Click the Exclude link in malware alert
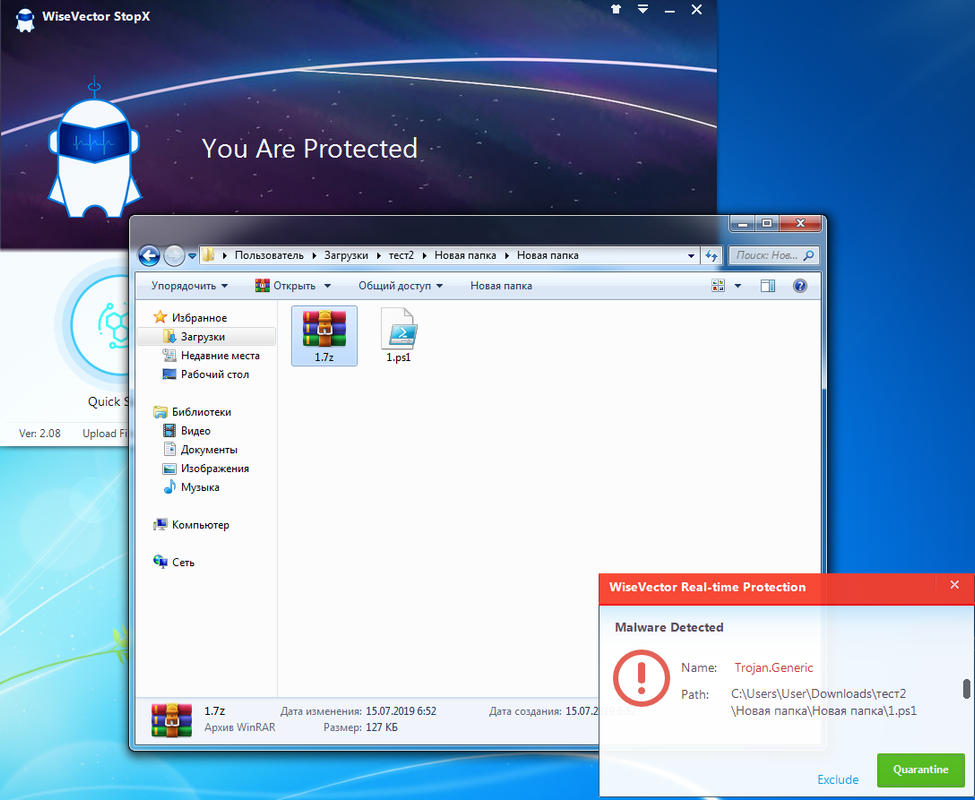 pos(838,779)
